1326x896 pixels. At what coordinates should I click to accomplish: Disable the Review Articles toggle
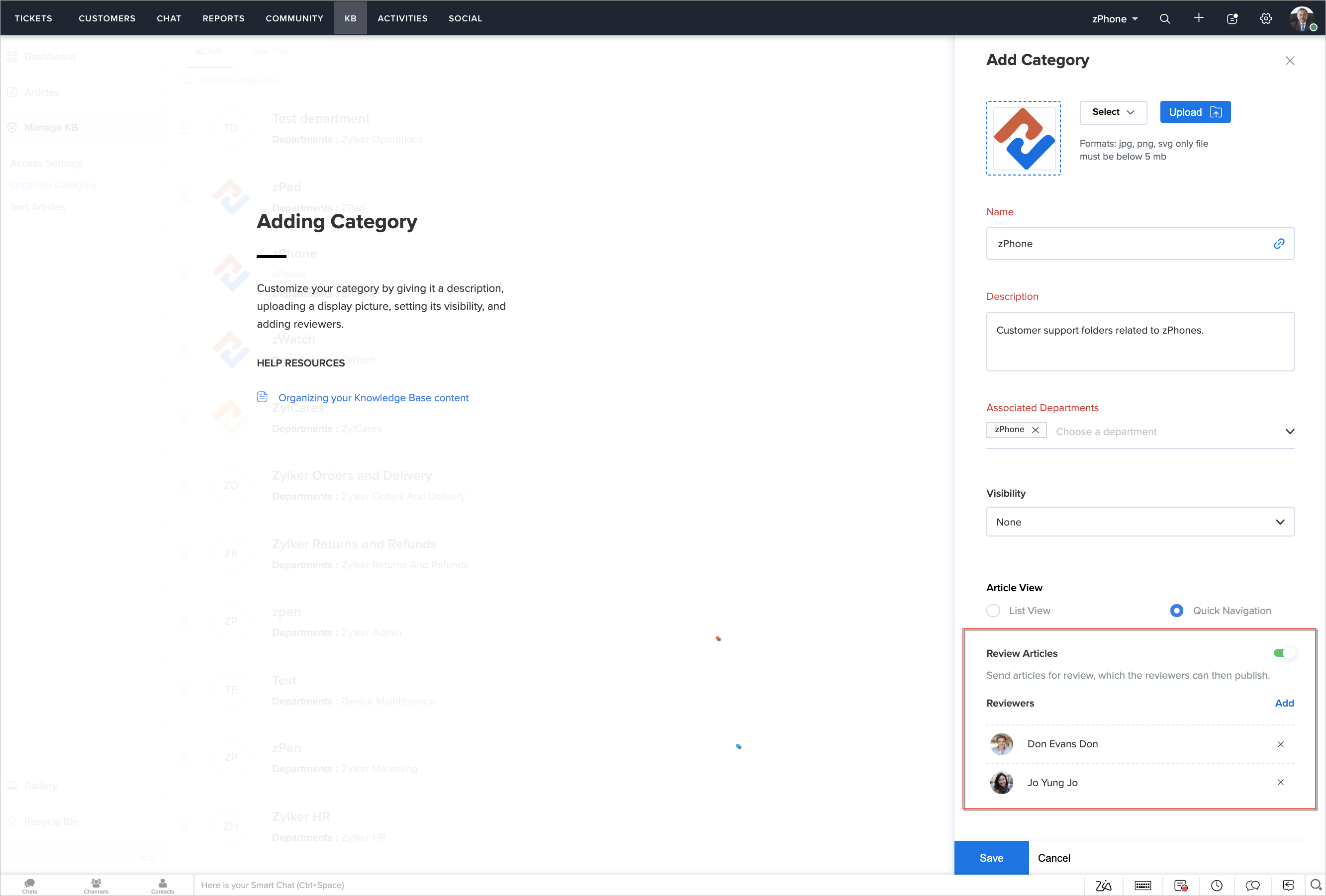pos(1284,653)
